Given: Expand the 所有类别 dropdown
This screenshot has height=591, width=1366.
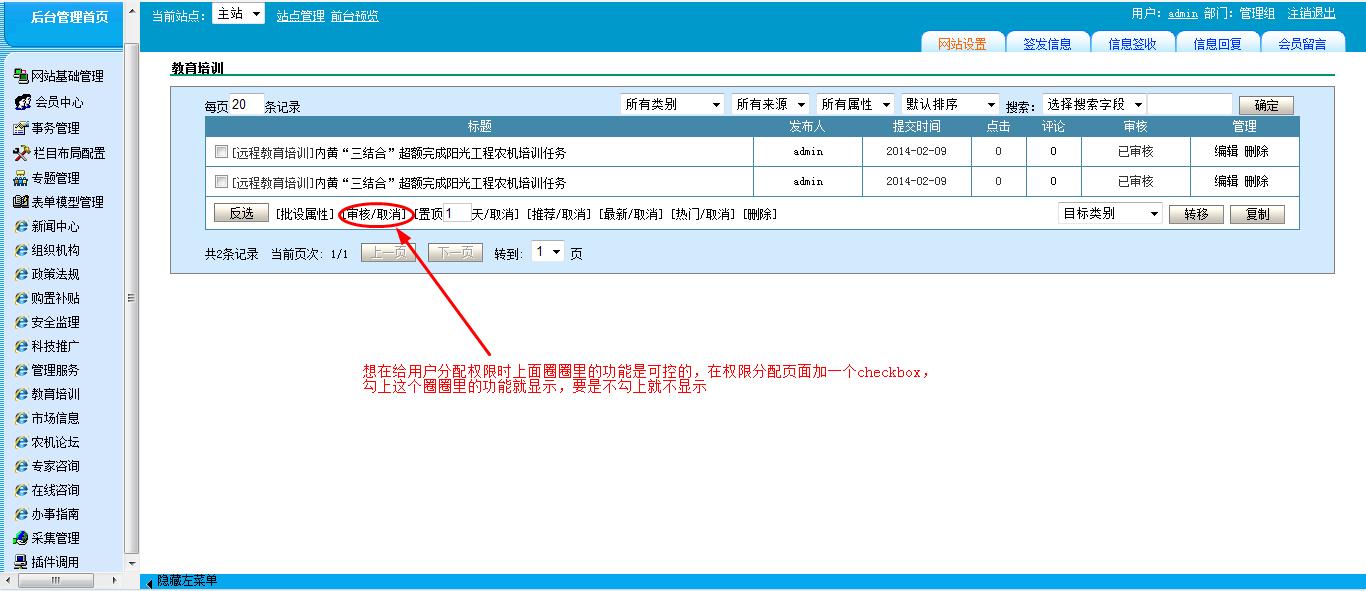Looking at the screenshot, I should click(x=672, y=105).
